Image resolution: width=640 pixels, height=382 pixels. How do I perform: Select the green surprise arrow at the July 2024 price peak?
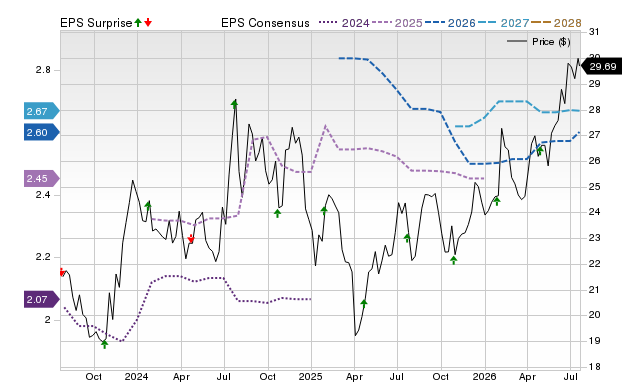[234, 104]
